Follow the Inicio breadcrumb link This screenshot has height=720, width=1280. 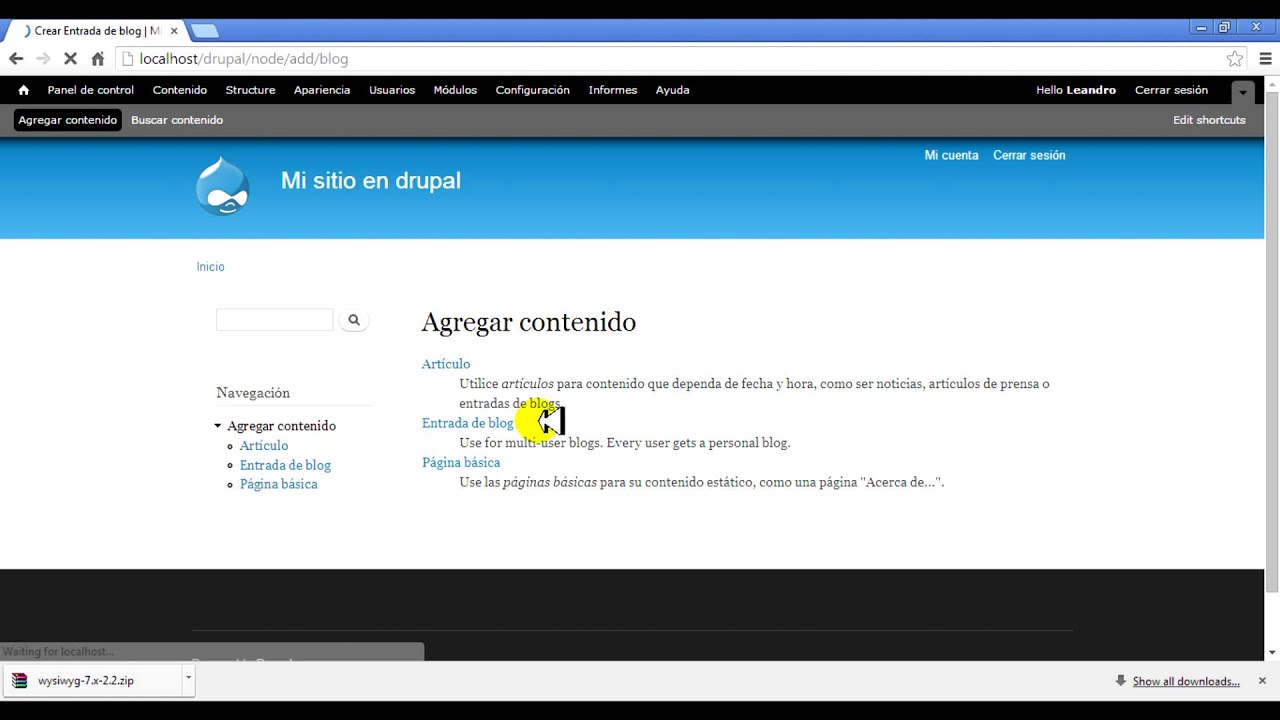[x=210, y=267]
